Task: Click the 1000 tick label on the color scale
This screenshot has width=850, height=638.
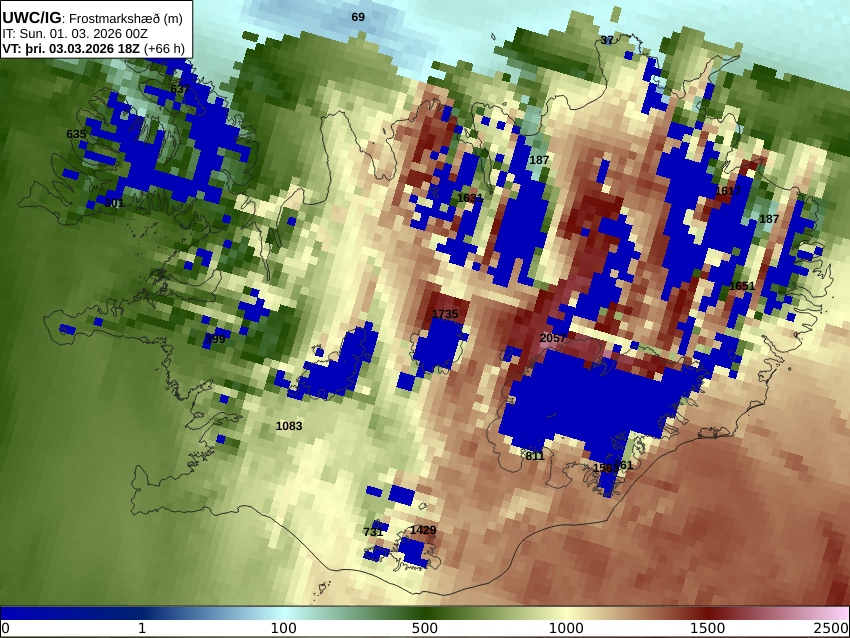Action: pos(566,628)
